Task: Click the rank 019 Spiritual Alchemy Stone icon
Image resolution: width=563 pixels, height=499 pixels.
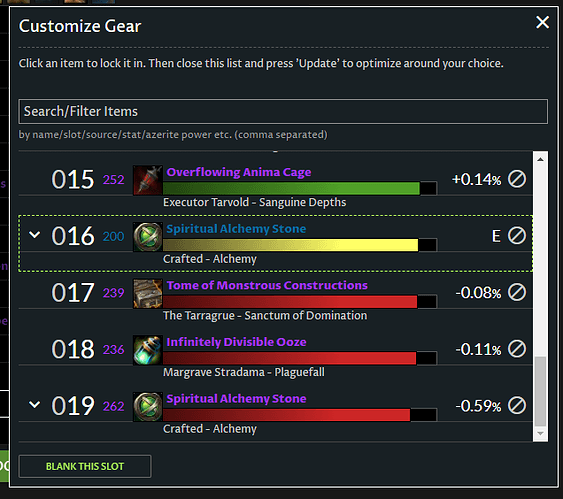Action: (x=148, y=406)
